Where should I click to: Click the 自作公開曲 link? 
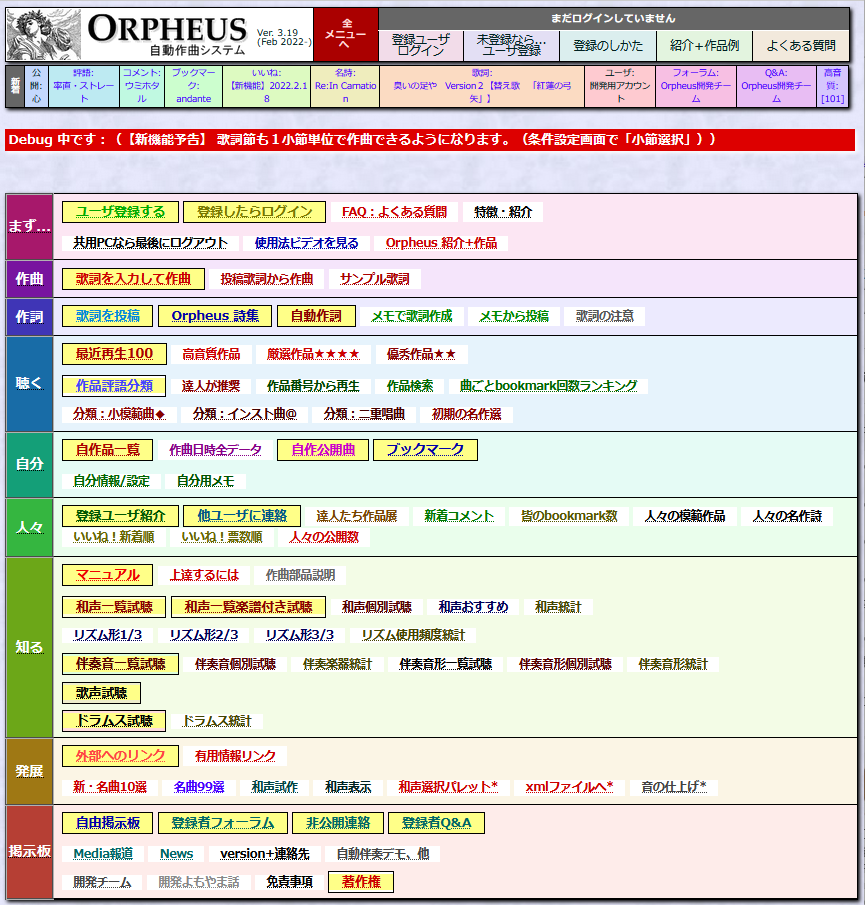click(323, 450)
